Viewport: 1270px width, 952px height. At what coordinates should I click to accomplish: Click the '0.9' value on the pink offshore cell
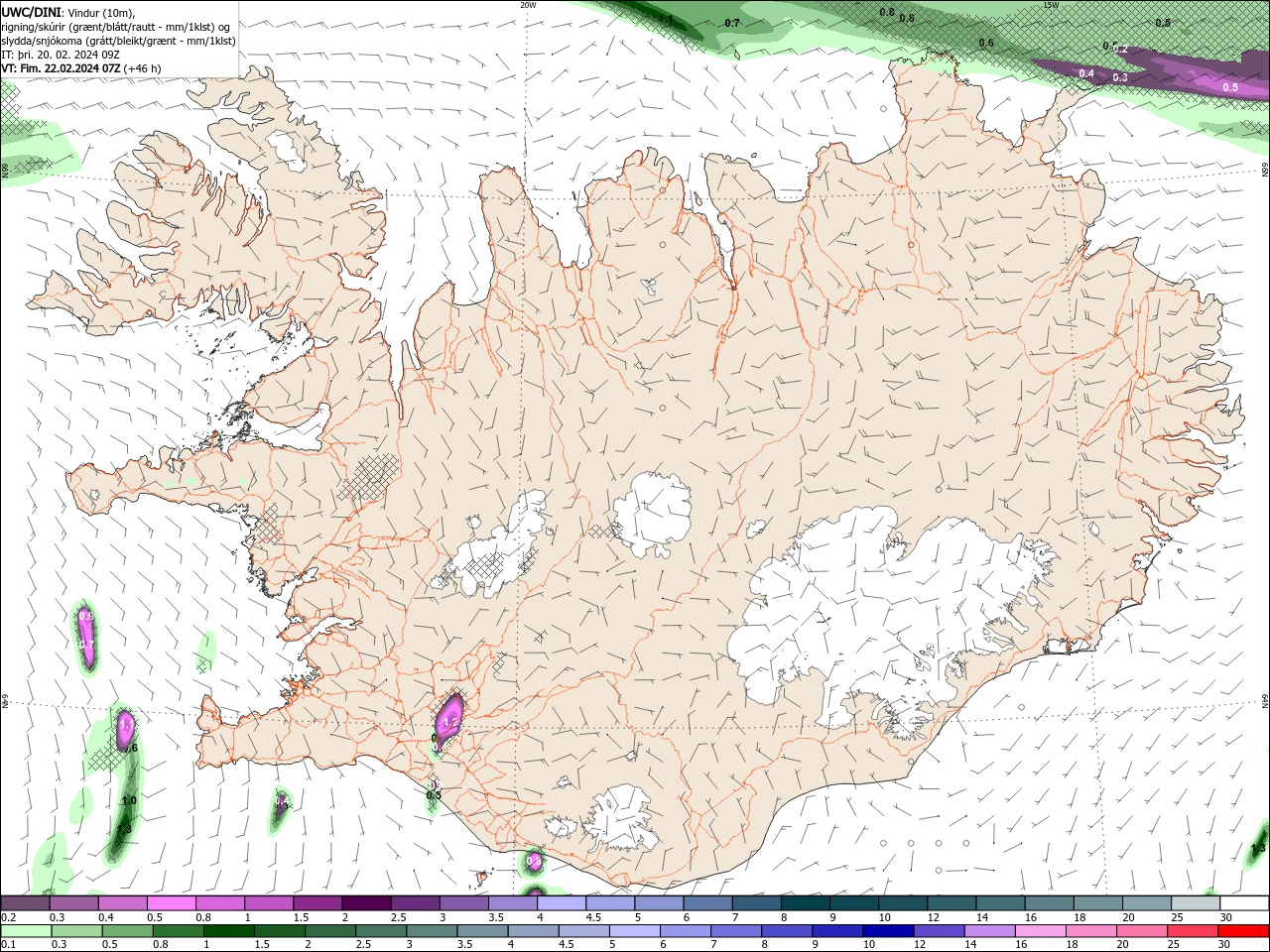pos(86,617)
